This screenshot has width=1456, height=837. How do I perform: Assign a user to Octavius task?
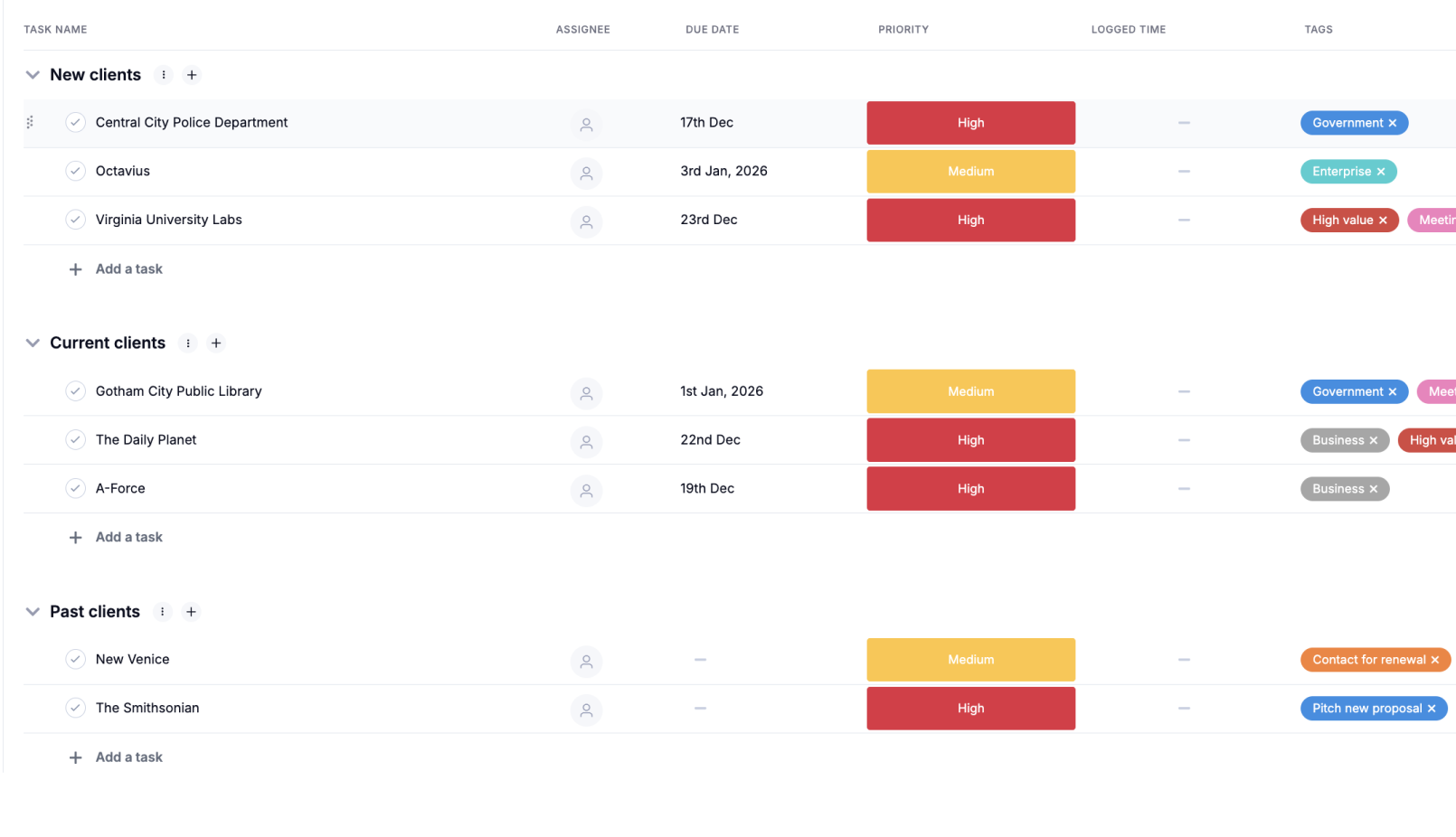pos(586,173)
